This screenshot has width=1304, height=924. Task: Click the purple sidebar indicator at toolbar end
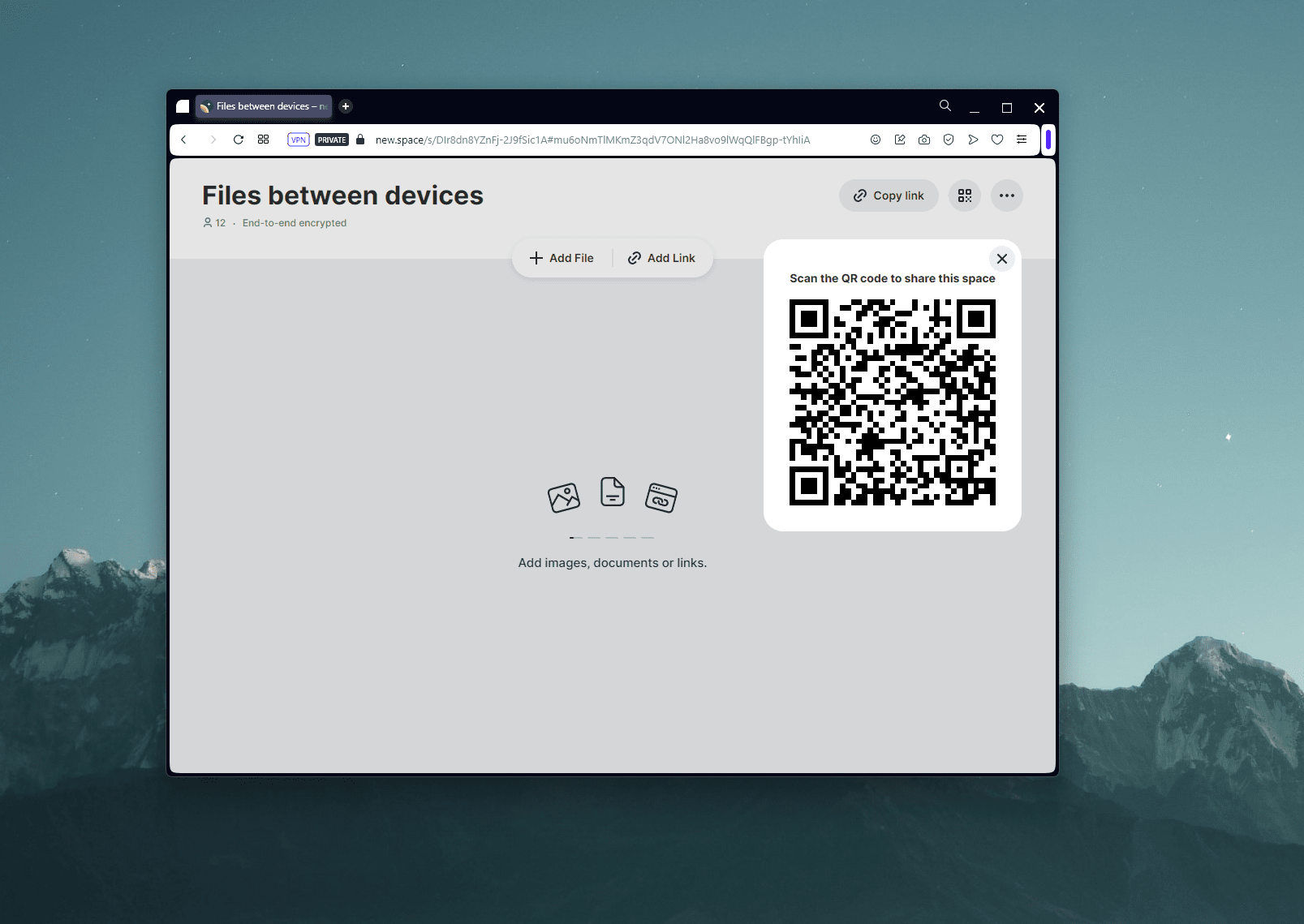click(1048, 140)
